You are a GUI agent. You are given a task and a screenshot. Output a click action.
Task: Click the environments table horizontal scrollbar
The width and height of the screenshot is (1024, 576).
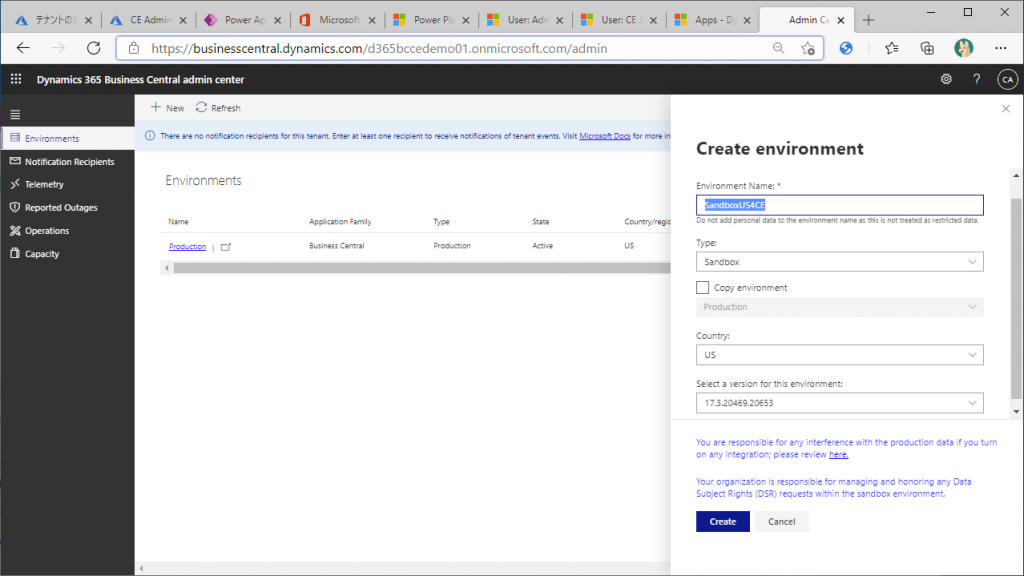[422, 268]
